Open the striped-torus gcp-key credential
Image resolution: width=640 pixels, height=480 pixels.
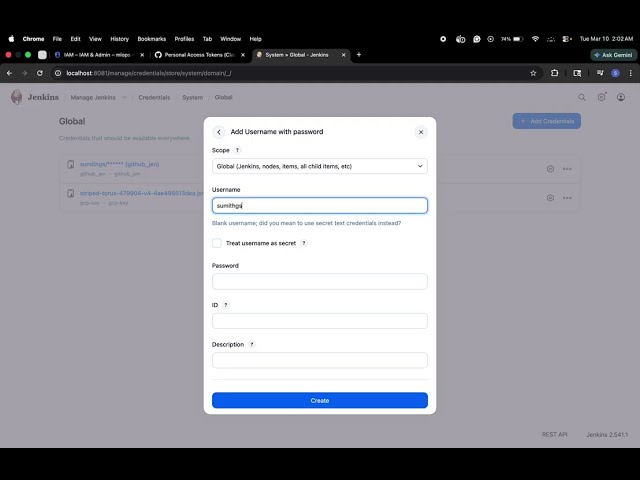pos(141,193)
